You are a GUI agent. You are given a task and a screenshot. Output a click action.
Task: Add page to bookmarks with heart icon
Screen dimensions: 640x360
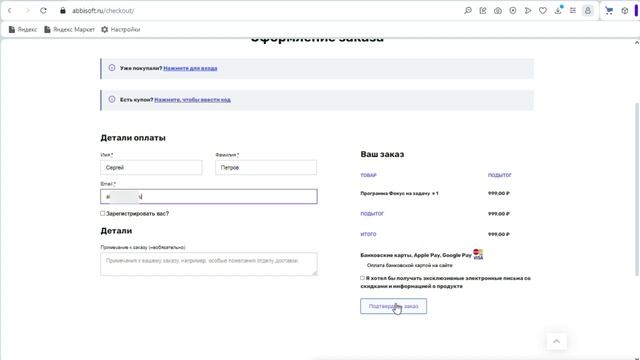[542, 11]
